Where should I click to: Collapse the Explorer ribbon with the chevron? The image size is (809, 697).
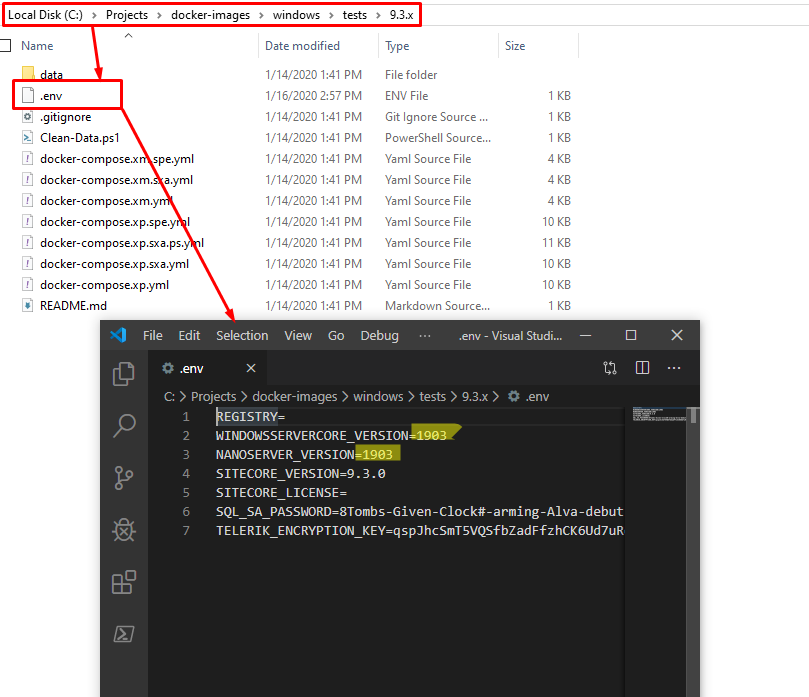(x=128, y=34)
